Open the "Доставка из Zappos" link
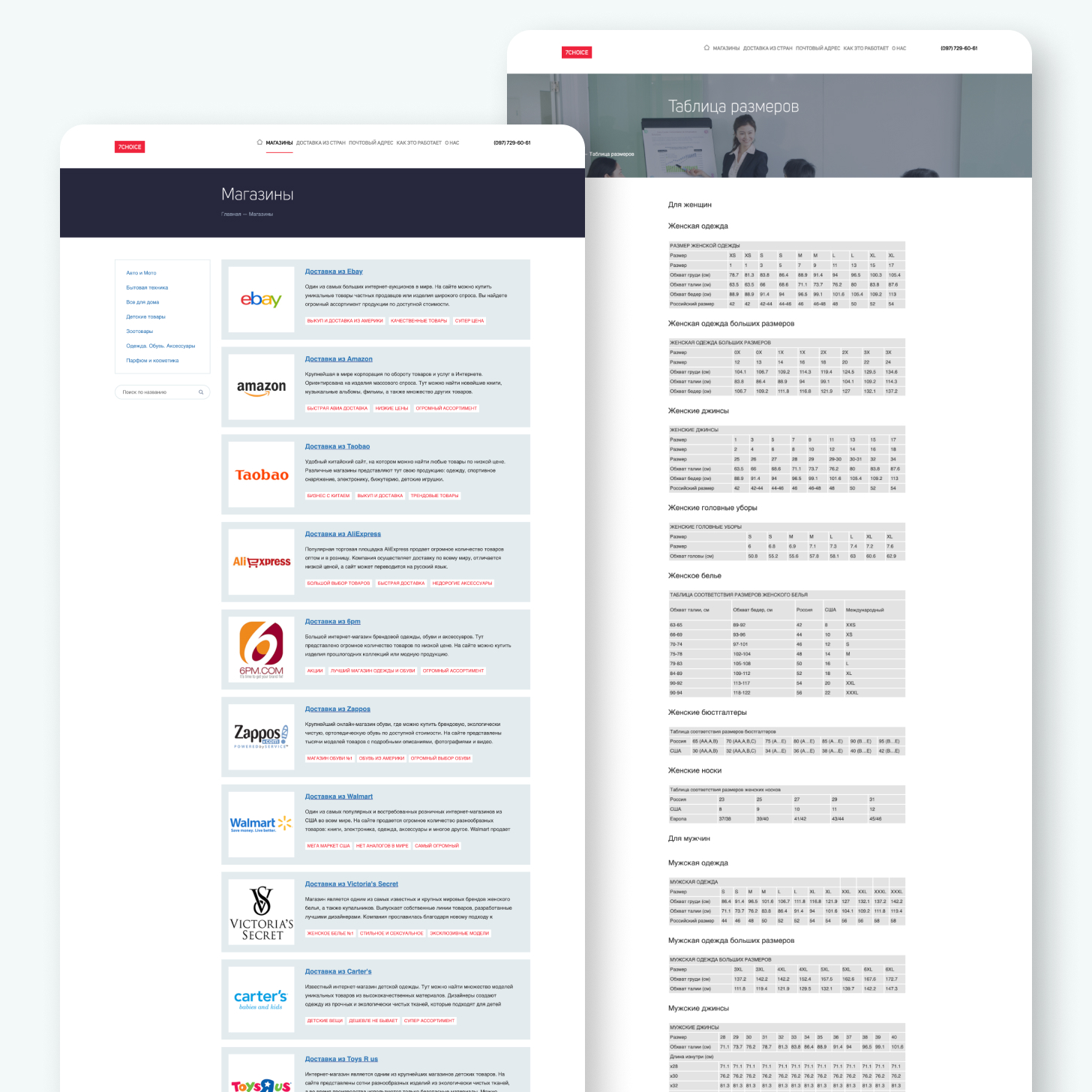The width and height of the screenshot is (1092, 1092). [x=337, y=709]
